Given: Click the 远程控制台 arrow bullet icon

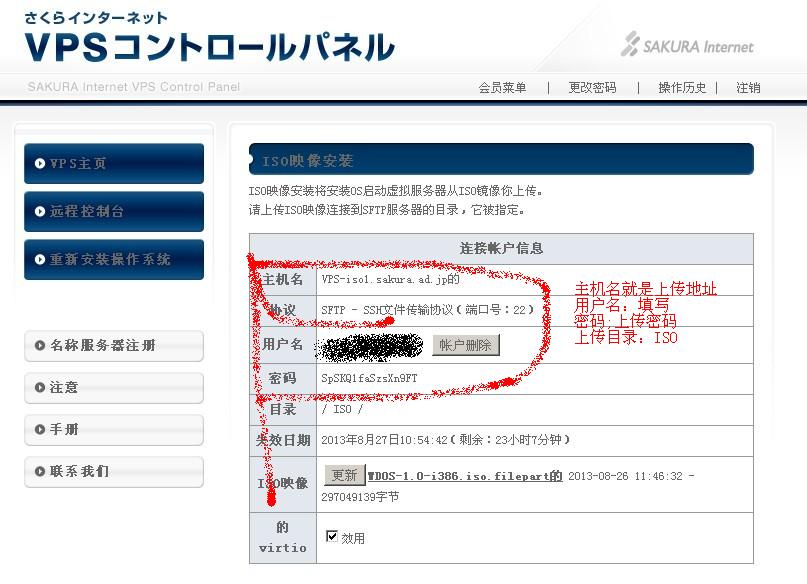Looking at the screenshot, I should point(40,211).
